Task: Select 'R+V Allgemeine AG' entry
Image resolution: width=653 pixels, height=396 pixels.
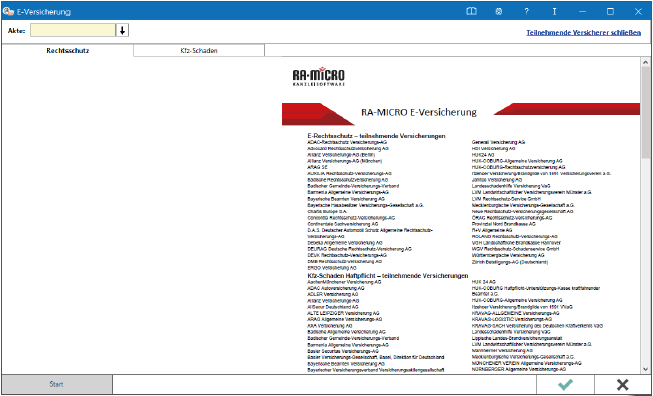Action: [492, 230]
